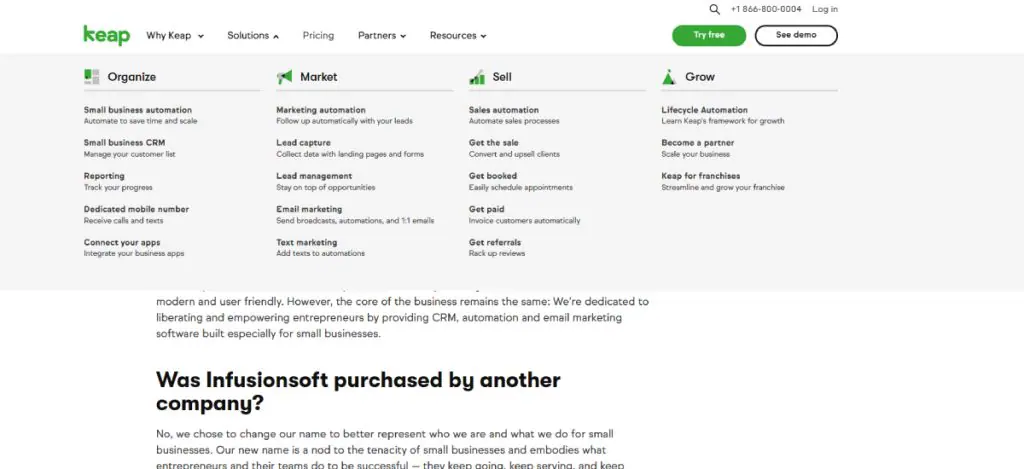The height and width of the screenshot is (469, 1024).
Task: Open the Log in link
Action: pos(825,9)
